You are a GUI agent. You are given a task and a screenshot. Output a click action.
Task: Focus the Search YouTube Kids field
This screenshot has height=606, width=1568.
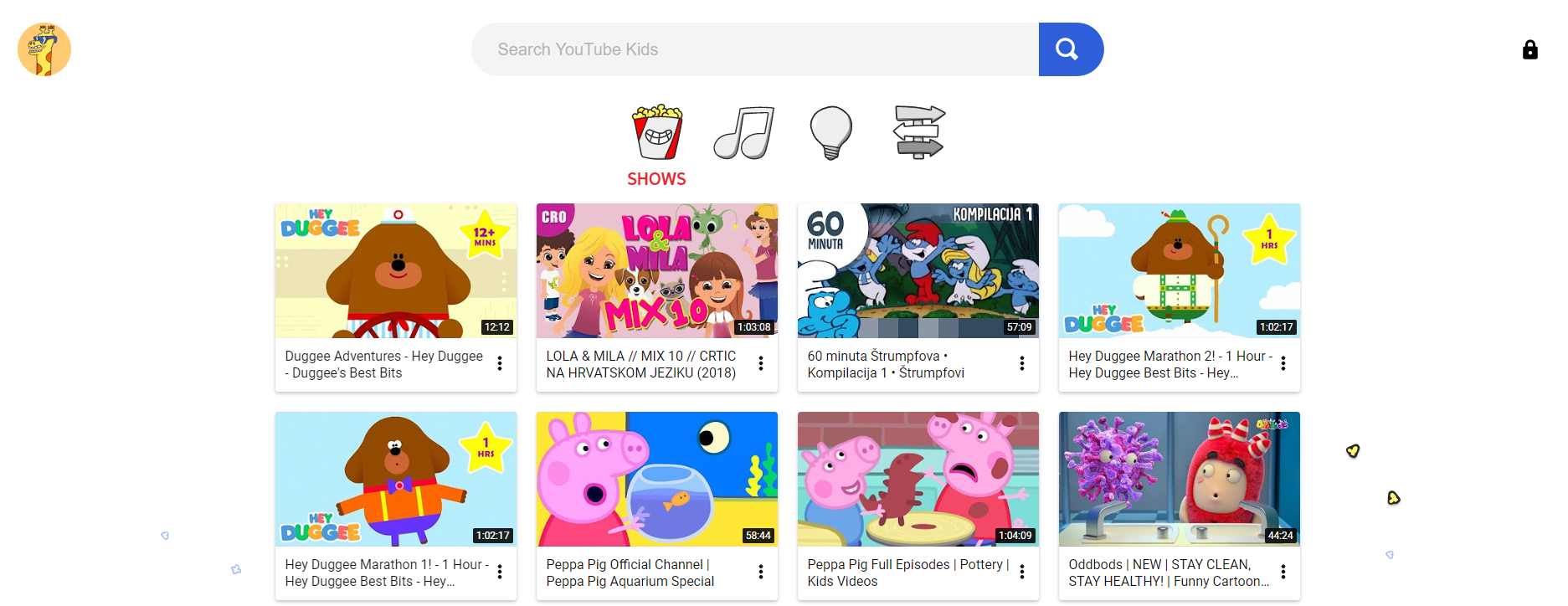[x=755, y=49]
